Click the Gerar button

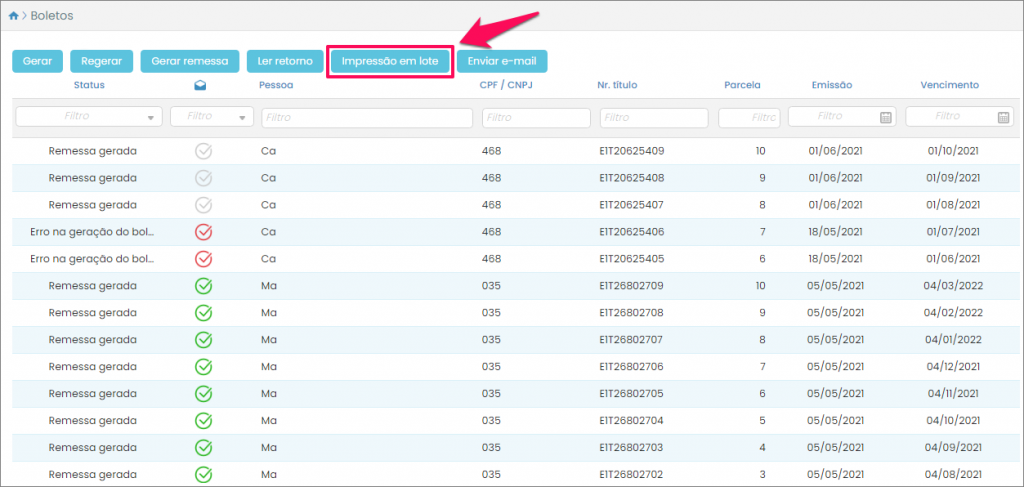point(37,61)
